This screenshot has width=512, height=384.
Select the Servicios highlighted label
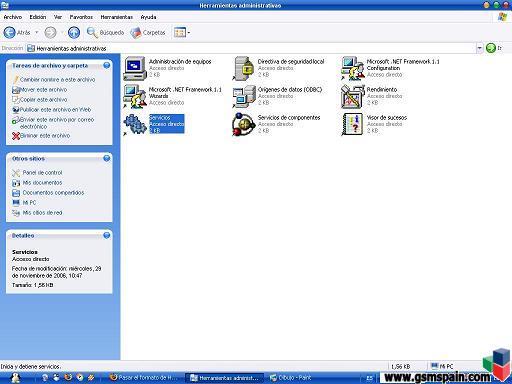[166, 124]
